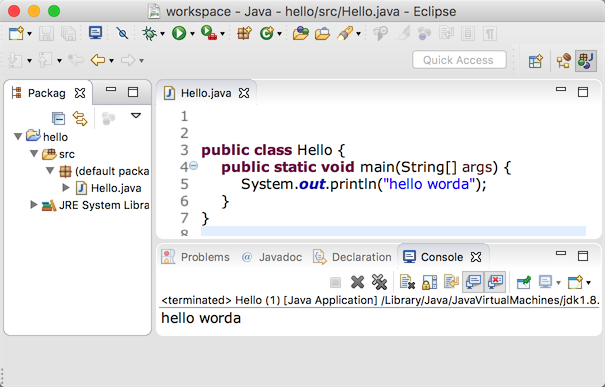Collapse All in Package Explorer
Screen dimensions: 605x387
58,118
